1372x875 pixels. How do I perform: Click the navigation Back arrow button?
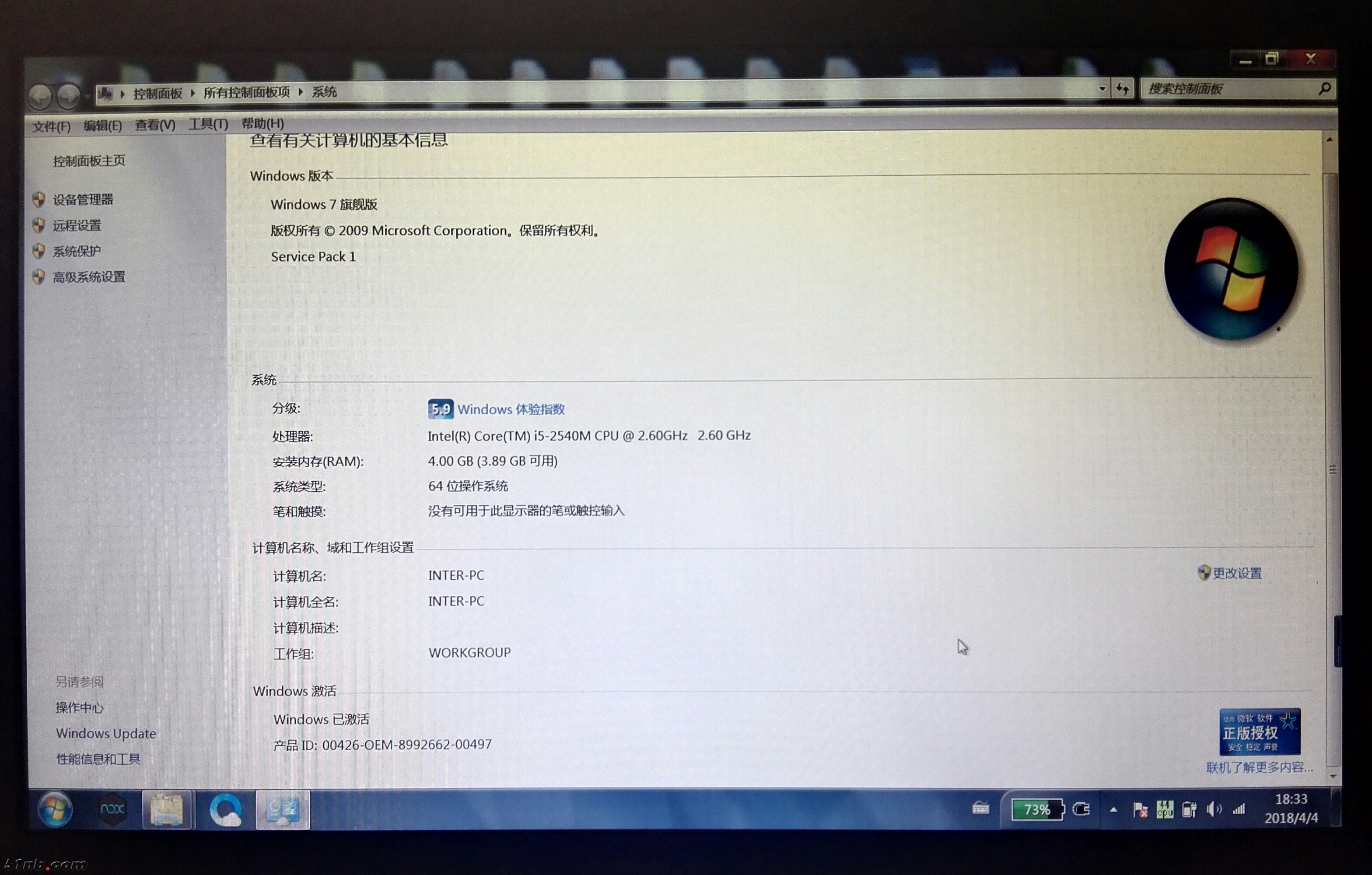click(40, 96)
